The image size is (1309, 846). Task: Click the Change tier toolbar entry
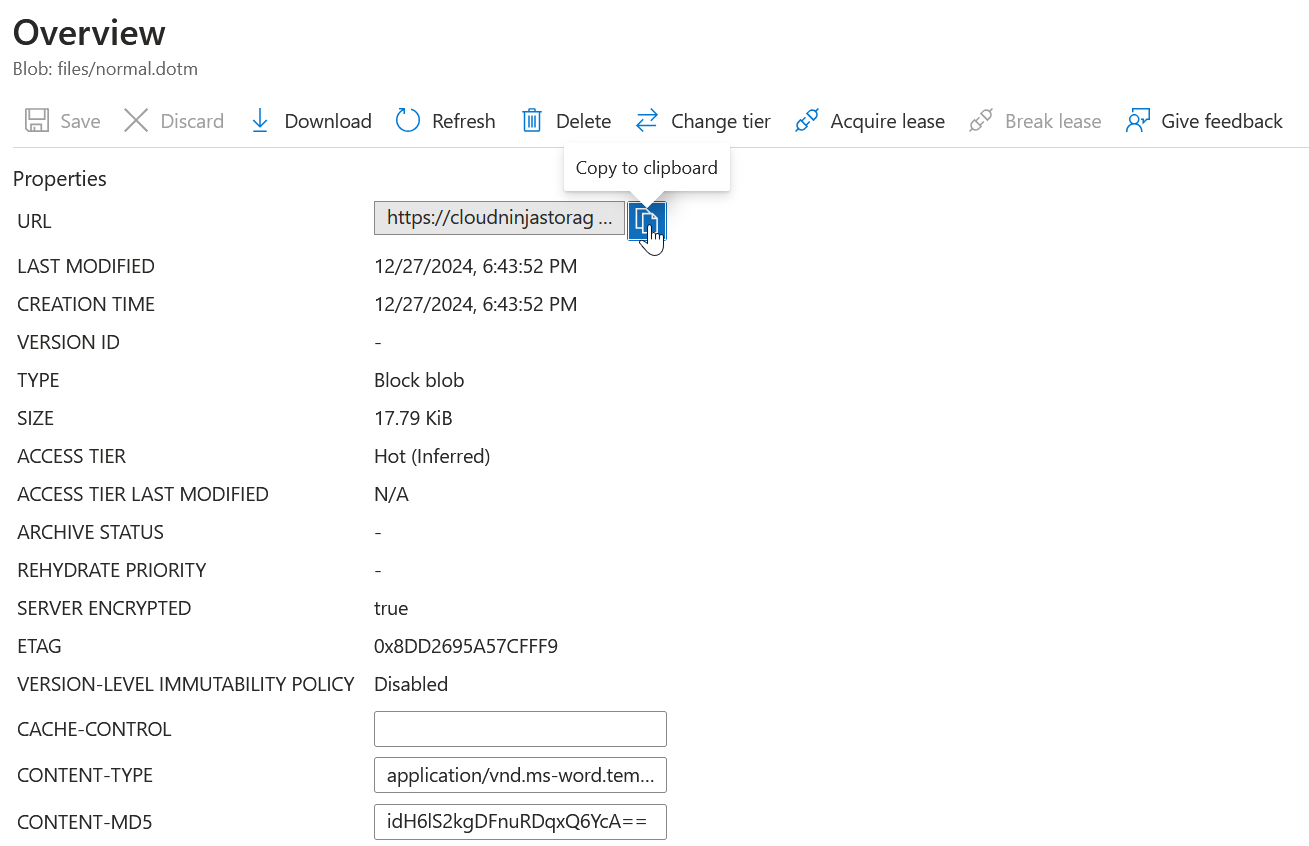click(x=703, y=120)
